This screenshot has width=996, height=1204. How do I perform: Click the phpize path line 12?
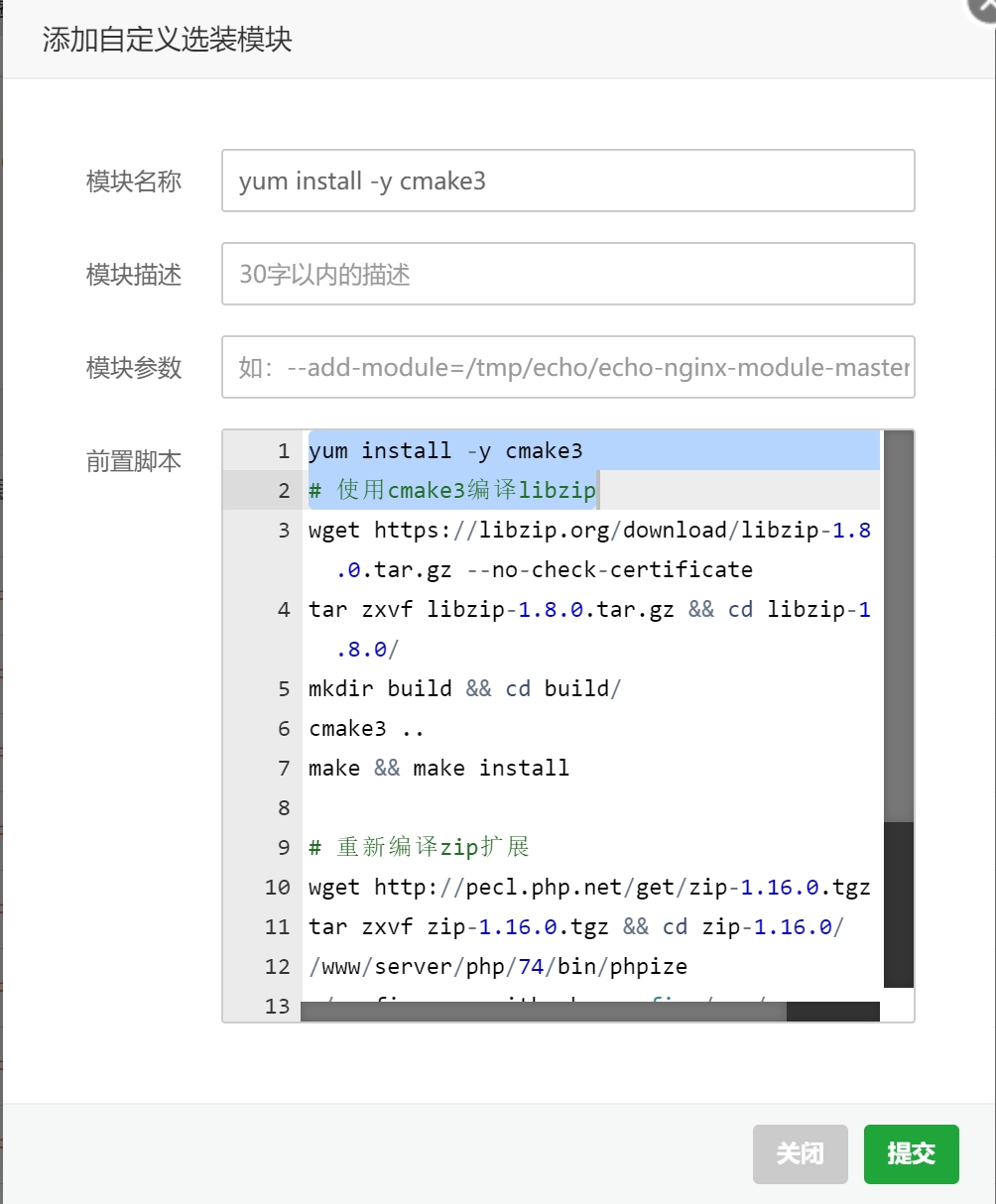pos(497,967)
